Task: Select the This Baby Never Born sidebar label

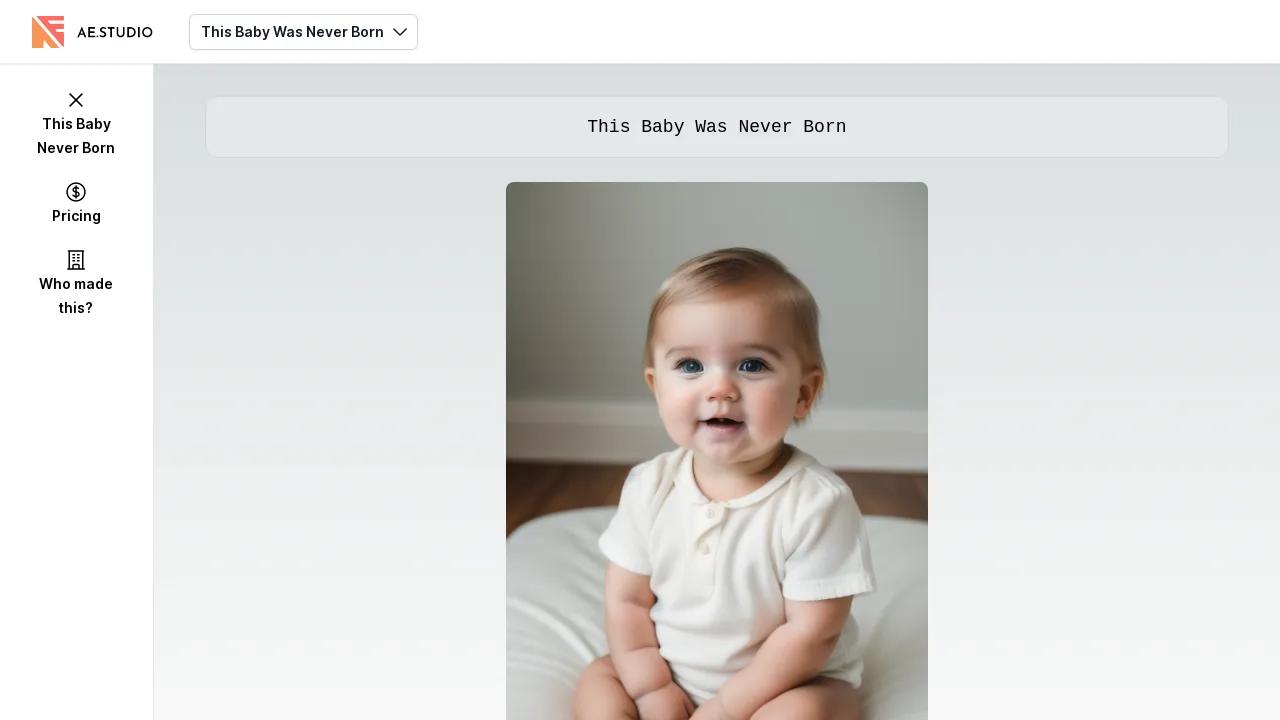Action: pos(76,136)
